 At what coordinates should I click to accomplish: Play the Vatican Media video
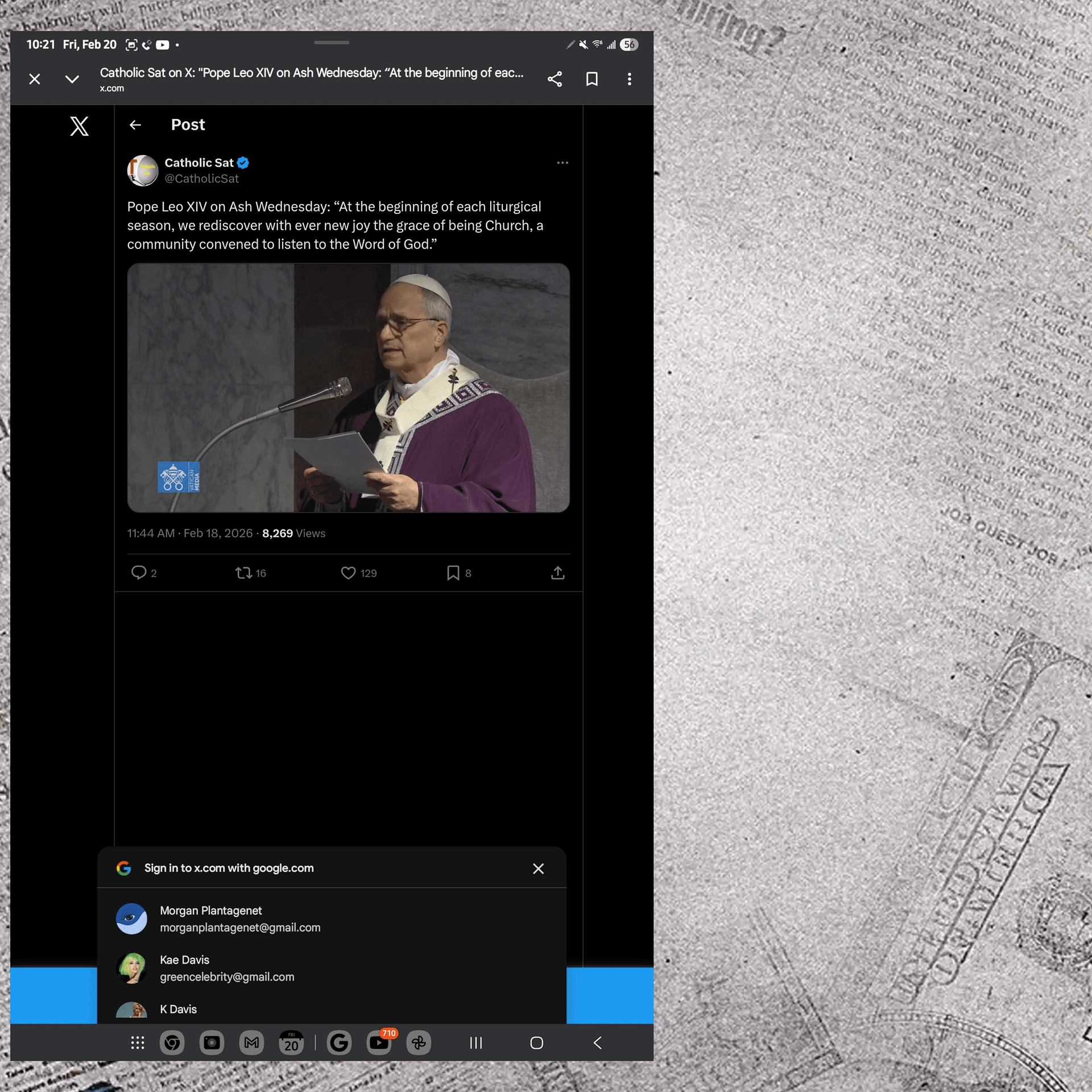[x=349, y=388]
